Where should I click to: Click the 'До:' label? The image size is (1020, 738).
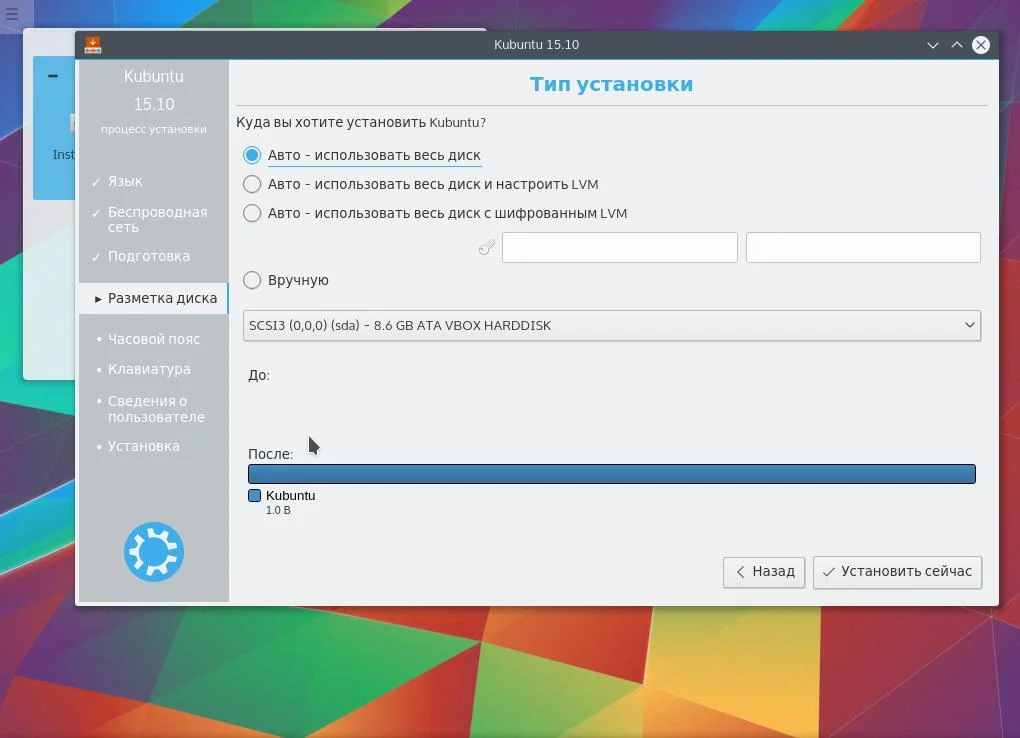click(x=259, y=376)
